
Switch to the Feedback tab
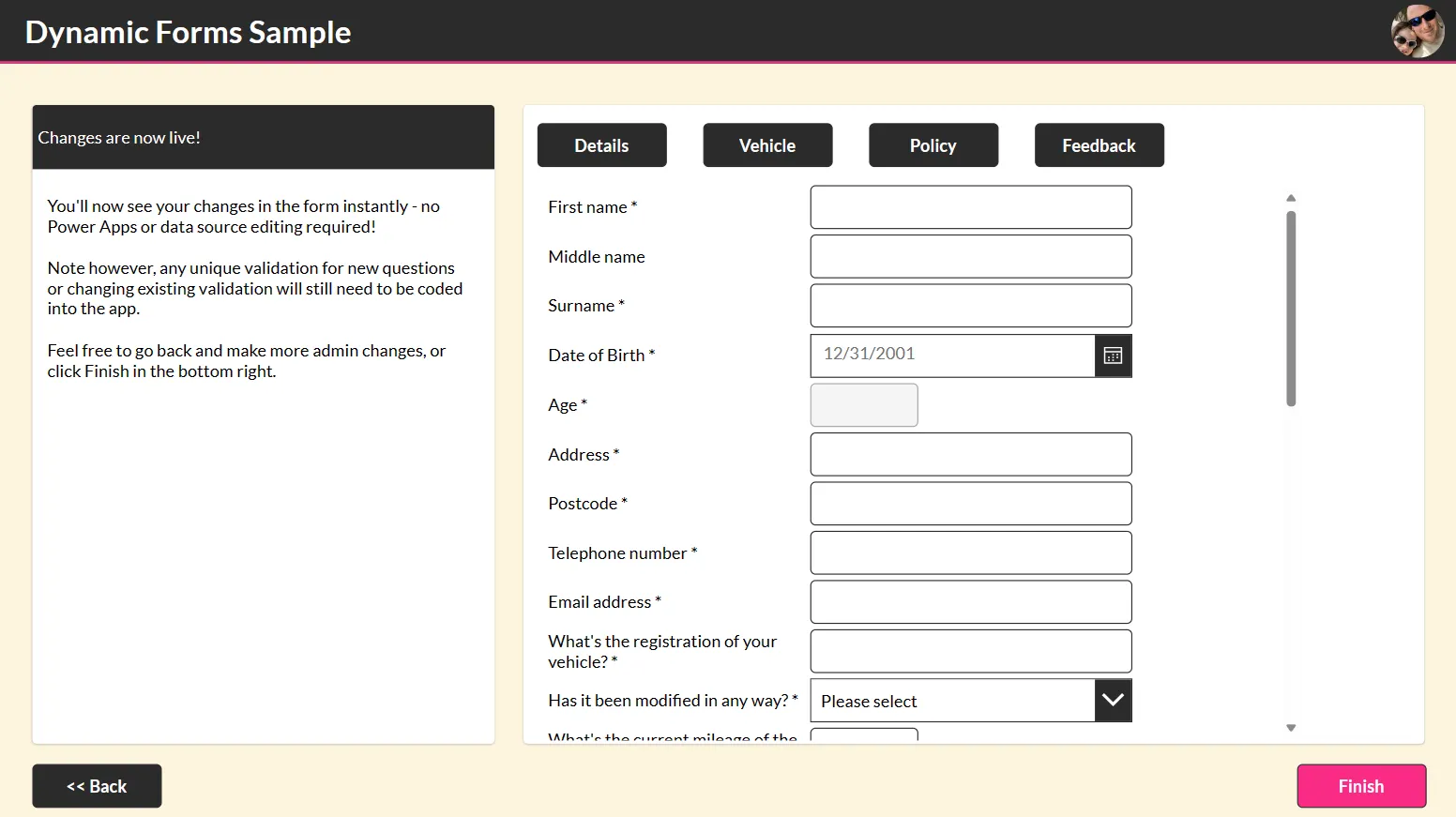pyautogui.click(x=1100, y=145)
